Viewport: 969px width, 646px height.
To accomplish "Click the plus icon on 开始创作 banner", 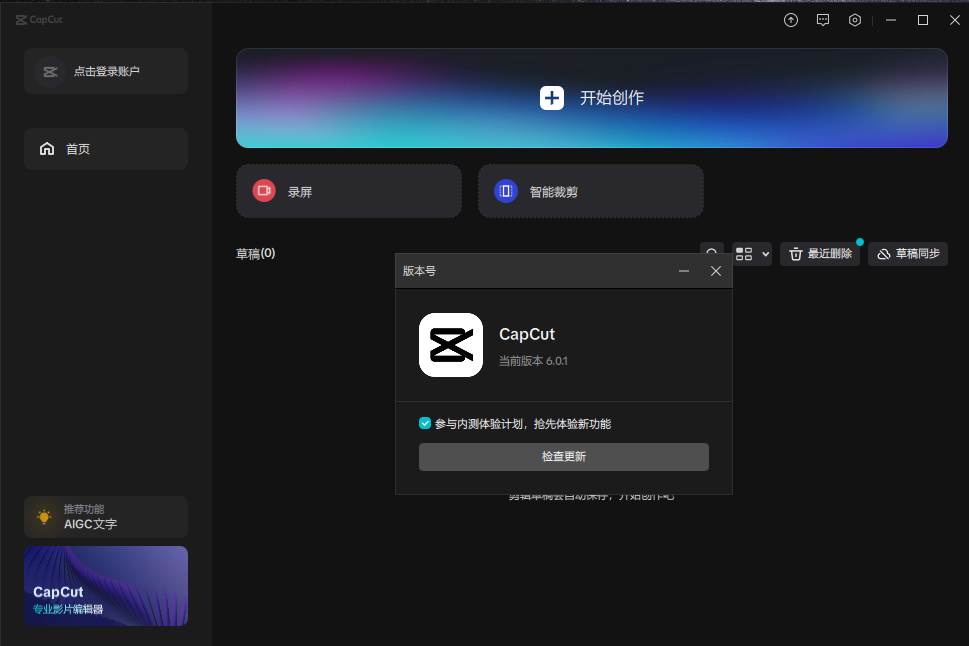I will [x=552, y=98].
